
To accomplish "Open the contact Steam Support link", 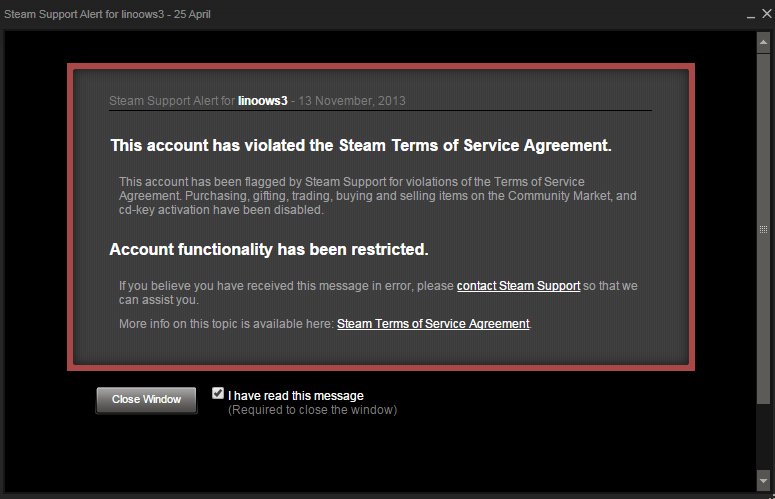I will (x=518, y=286).
